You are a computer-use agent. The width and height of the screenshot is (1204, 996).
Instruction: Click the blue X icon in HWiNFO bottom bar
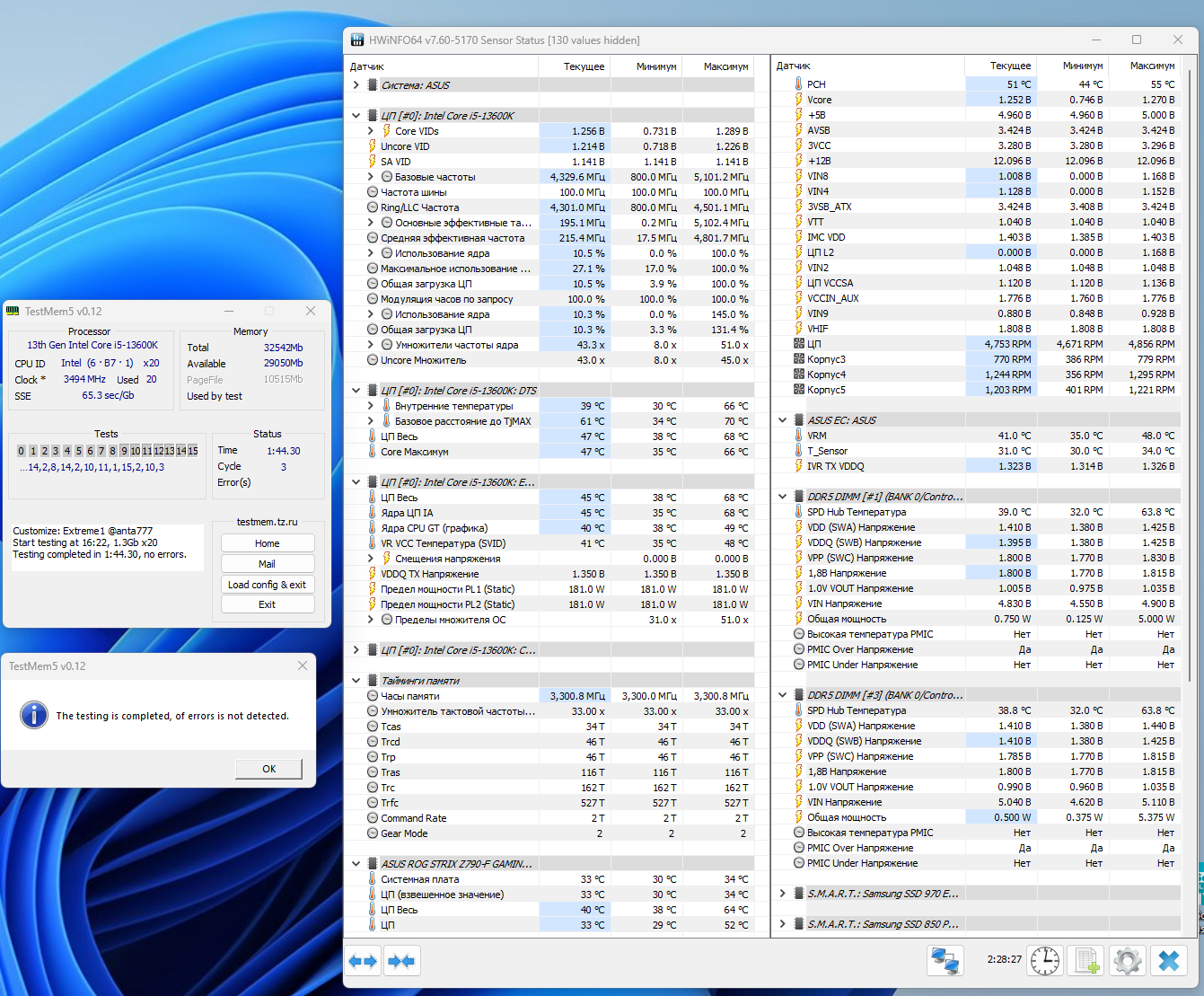tap(1169, 960)
